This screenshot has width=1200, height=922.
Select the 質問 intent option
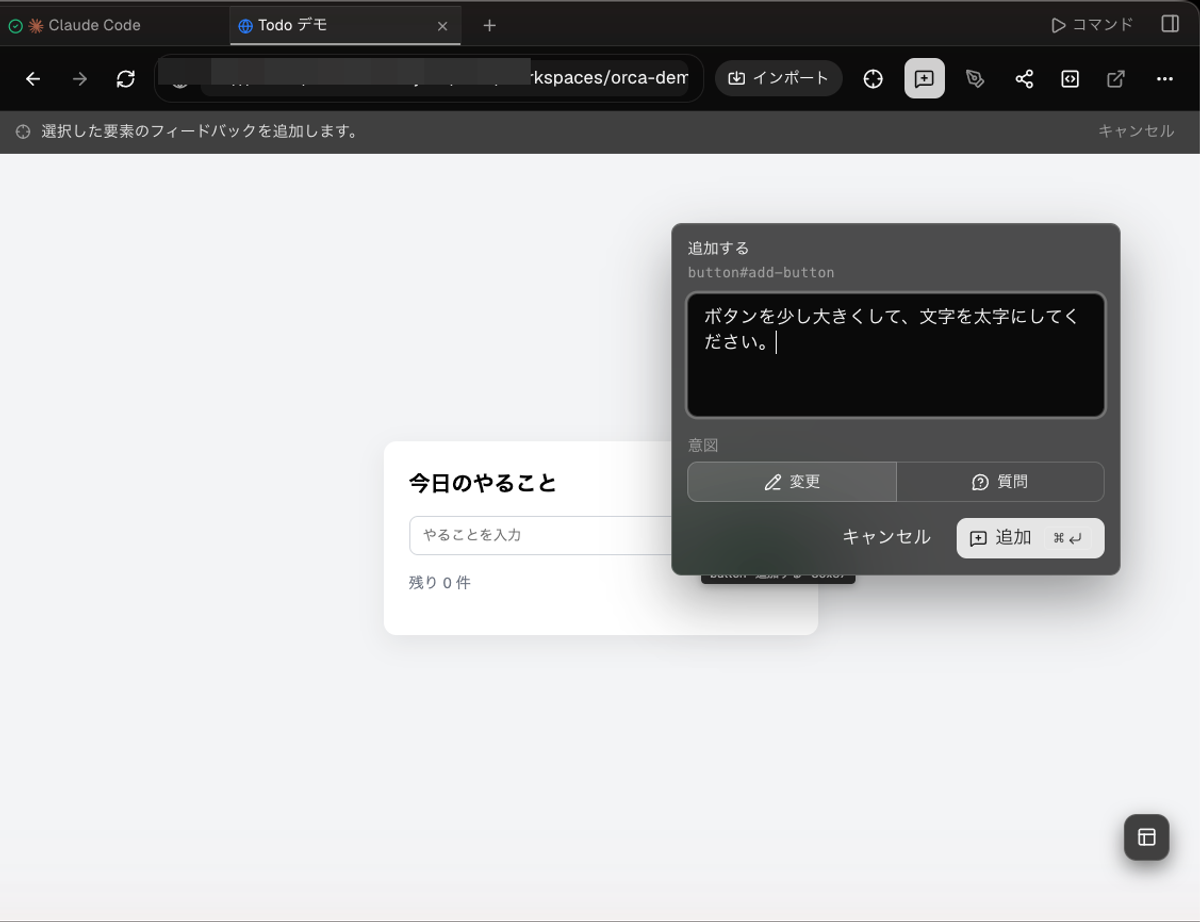point(1000,482)
